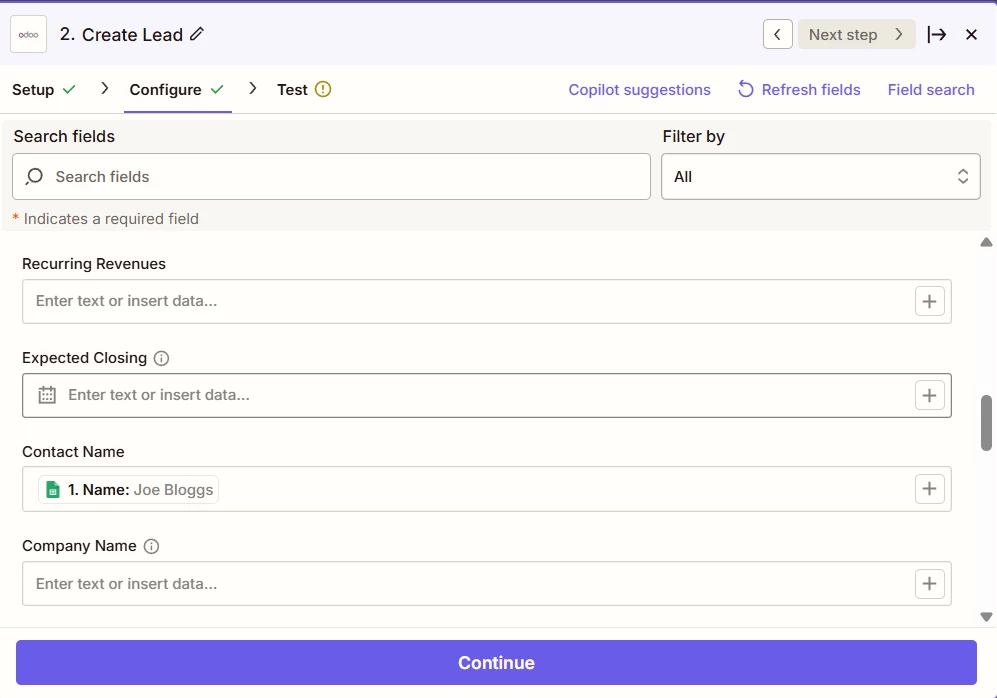Viewport: 997px width, 698px height.
Task: Insert data into Expected Closing with plus
Action: pos(929,395)
